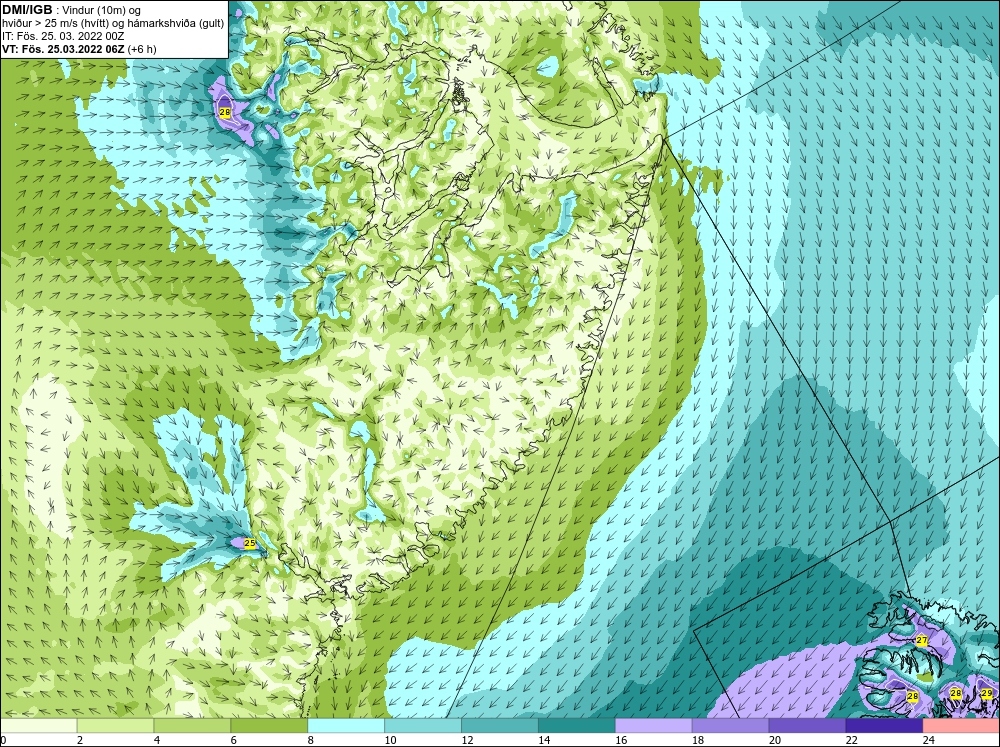Click the scale label 2

tap(80, 740)
